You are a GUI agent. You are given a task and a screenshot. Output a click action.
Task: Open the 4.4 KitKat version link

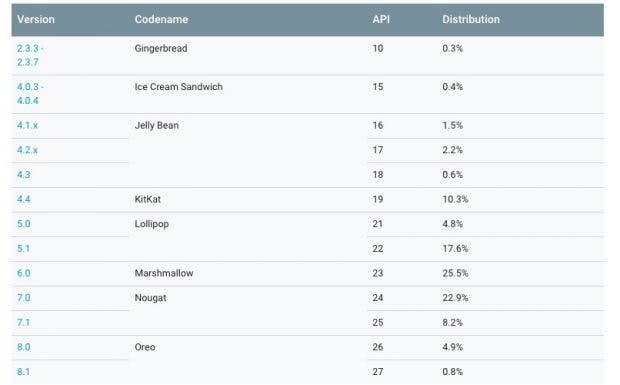[x=24, y=199]
